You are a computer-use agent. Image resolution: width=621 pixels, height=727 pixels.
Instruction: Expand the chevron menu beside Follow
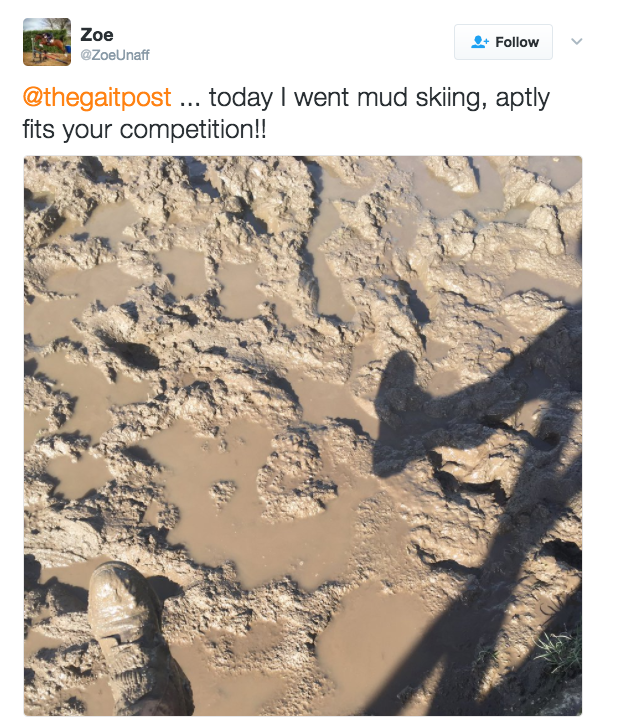(576, 42)
